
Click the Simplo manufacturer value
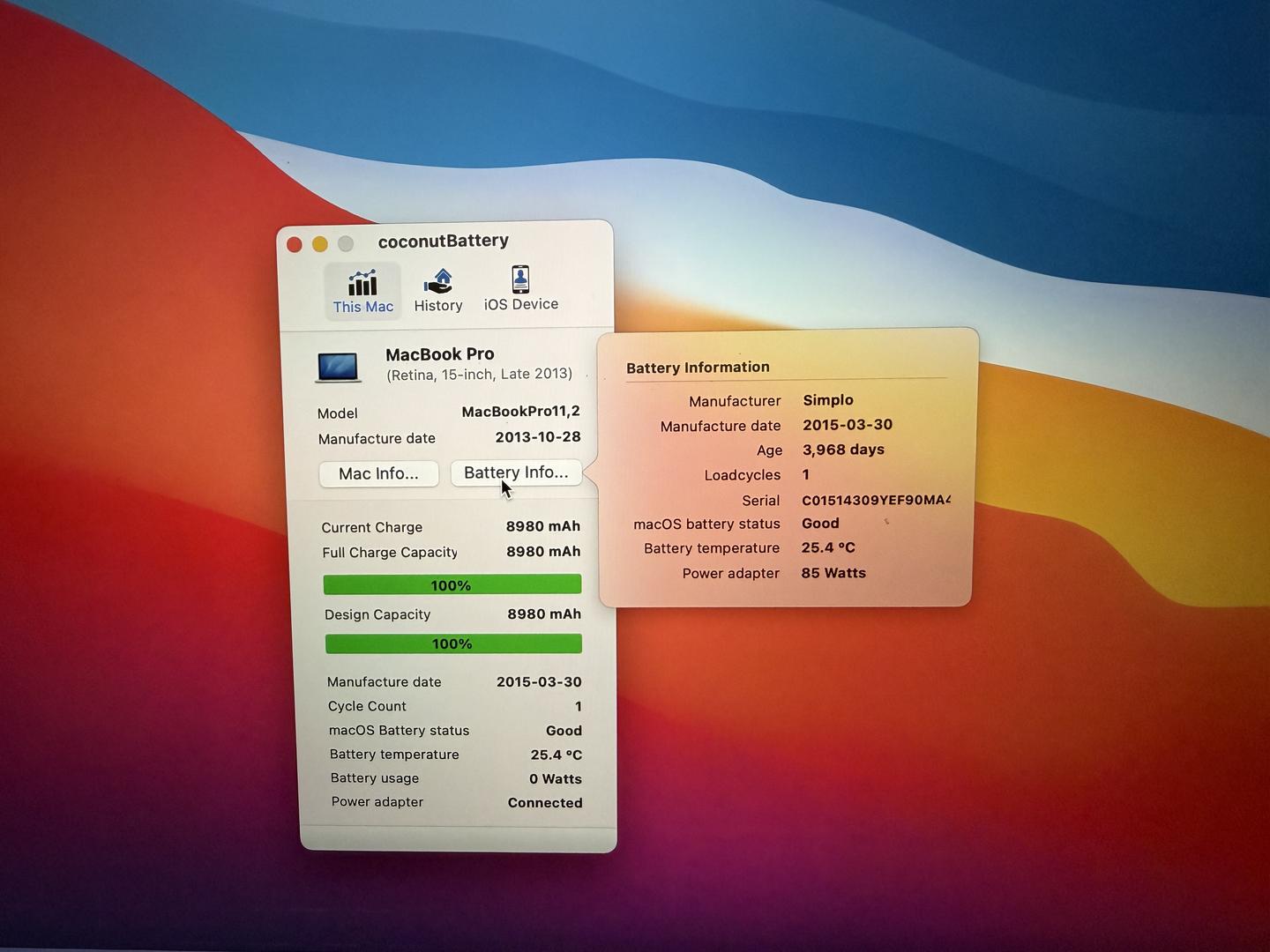827,400
